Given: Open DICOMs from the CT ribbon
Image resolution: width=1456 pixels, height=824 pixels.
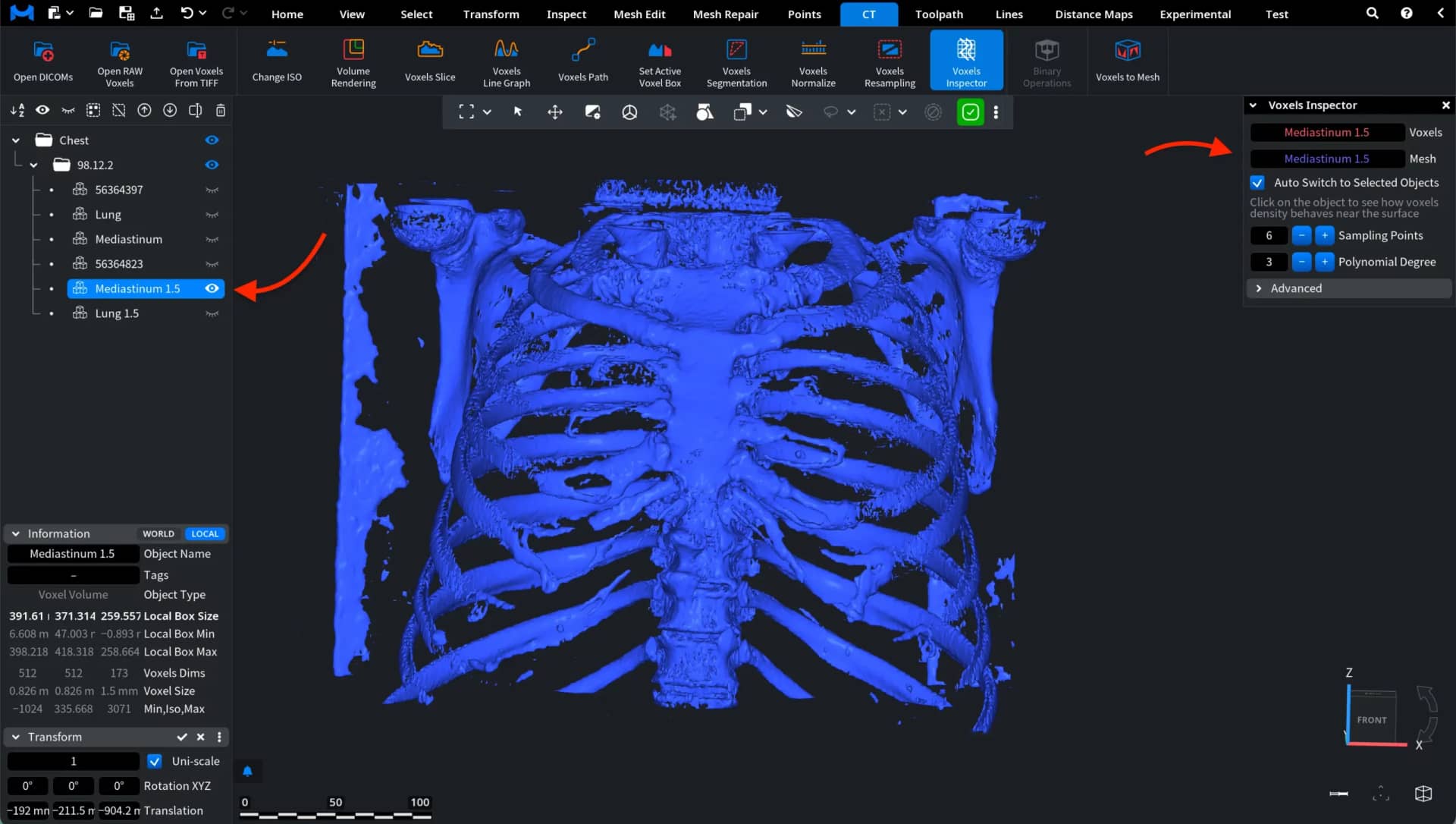Looking at the screenshot, I should click(43, 61).
